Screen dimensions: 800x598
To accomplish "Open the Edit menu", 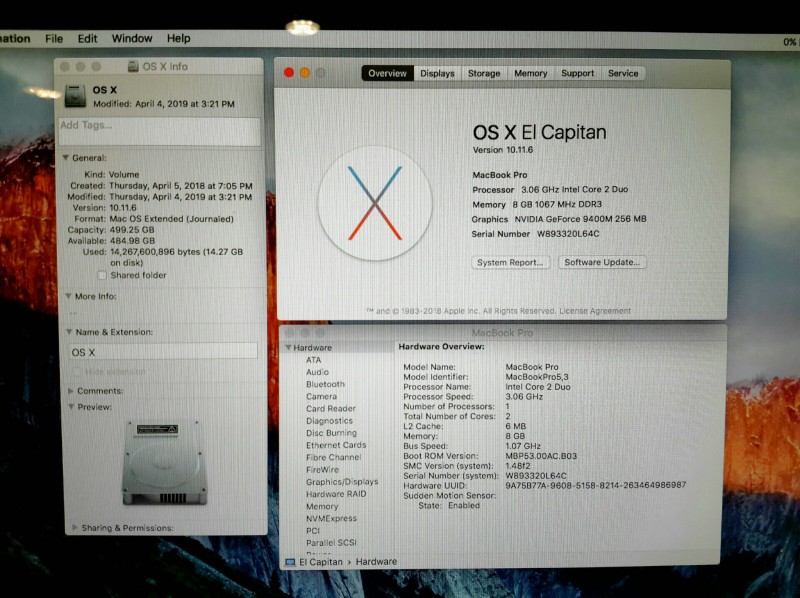I will pyautogui.click(x=87, y=39).
